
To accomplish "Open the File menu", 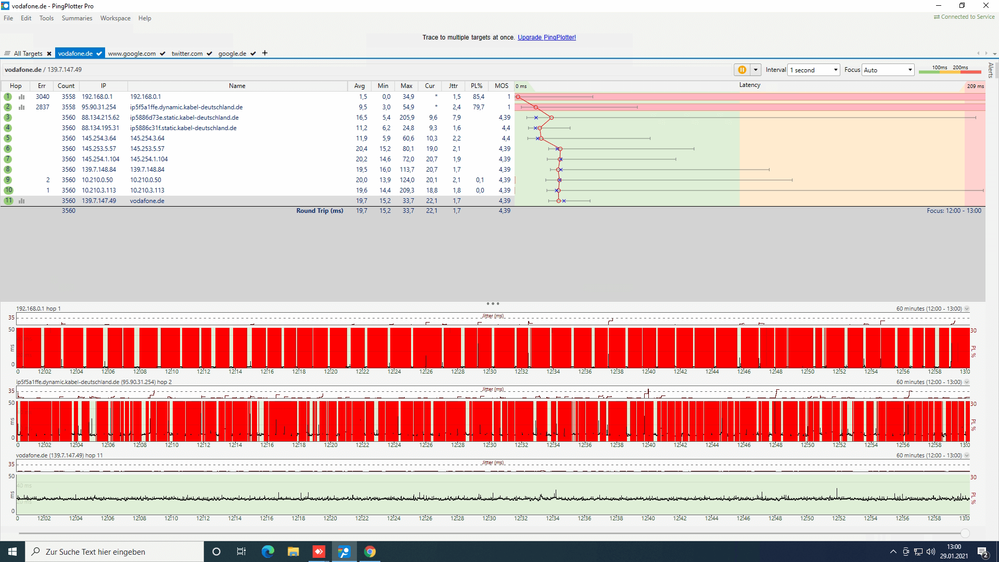I will pyautogui.click(x=8, y=18).
